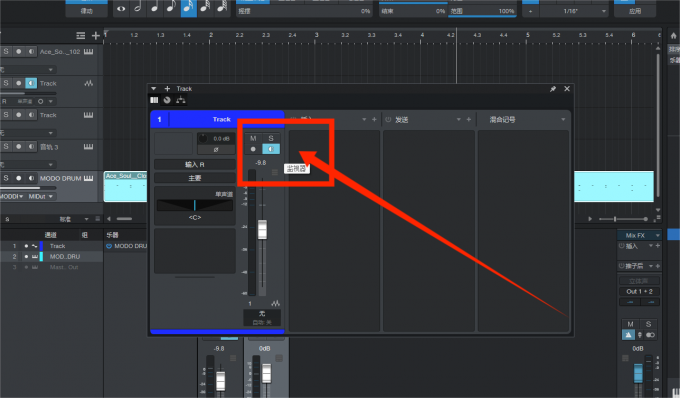Expand the 1/16 quantize value dropdown
Image resolution: width=680 pixels, height=398 pixels.
(604, 11)
